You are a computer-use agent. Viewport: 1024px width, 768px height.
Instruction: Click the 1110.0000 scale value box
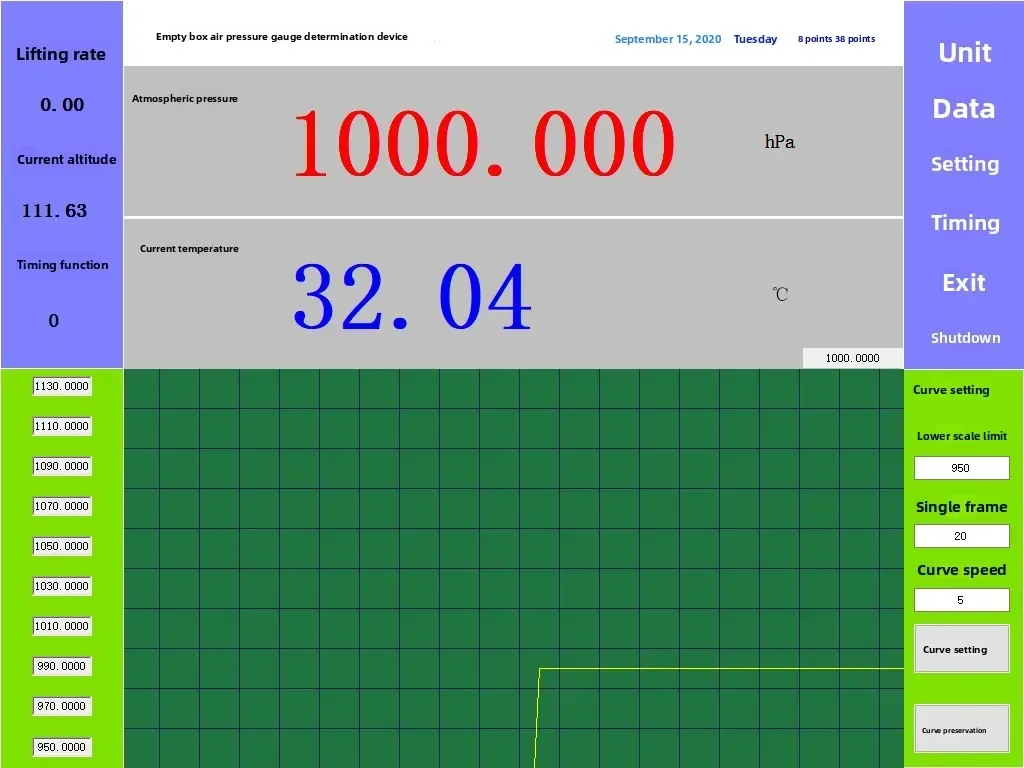click(62, 426)
